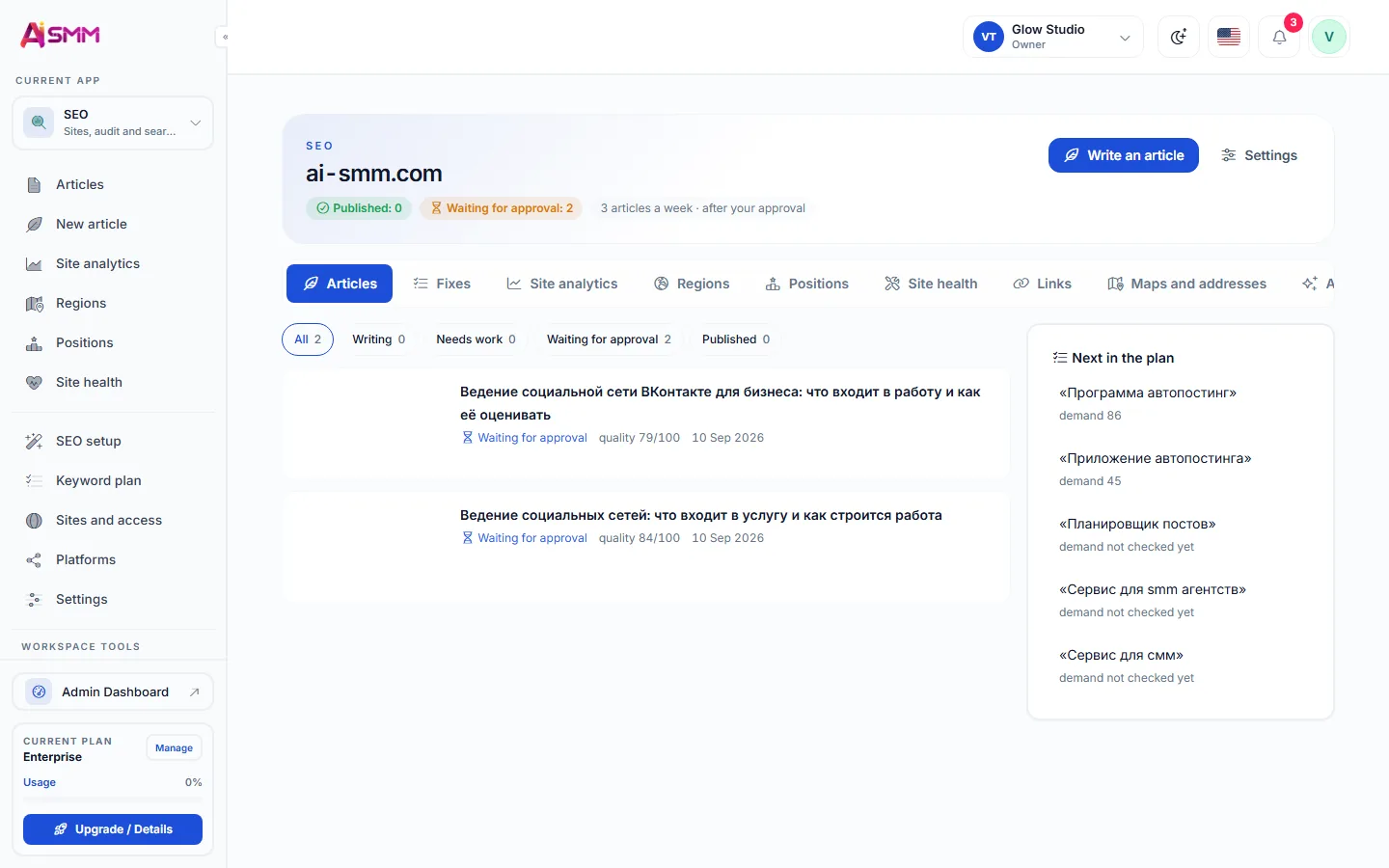Select the Writing 0 filter chip
Viewport: 1389px width, 868px height.
pos(379,339)
